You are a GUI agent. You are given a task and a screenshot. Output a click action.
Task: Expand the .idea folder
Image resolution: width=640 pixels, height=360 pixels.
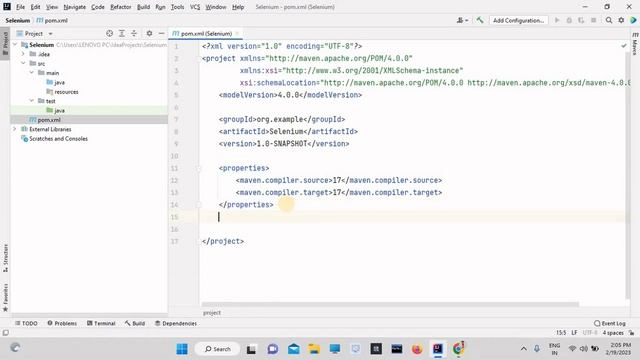pos(23,54)
